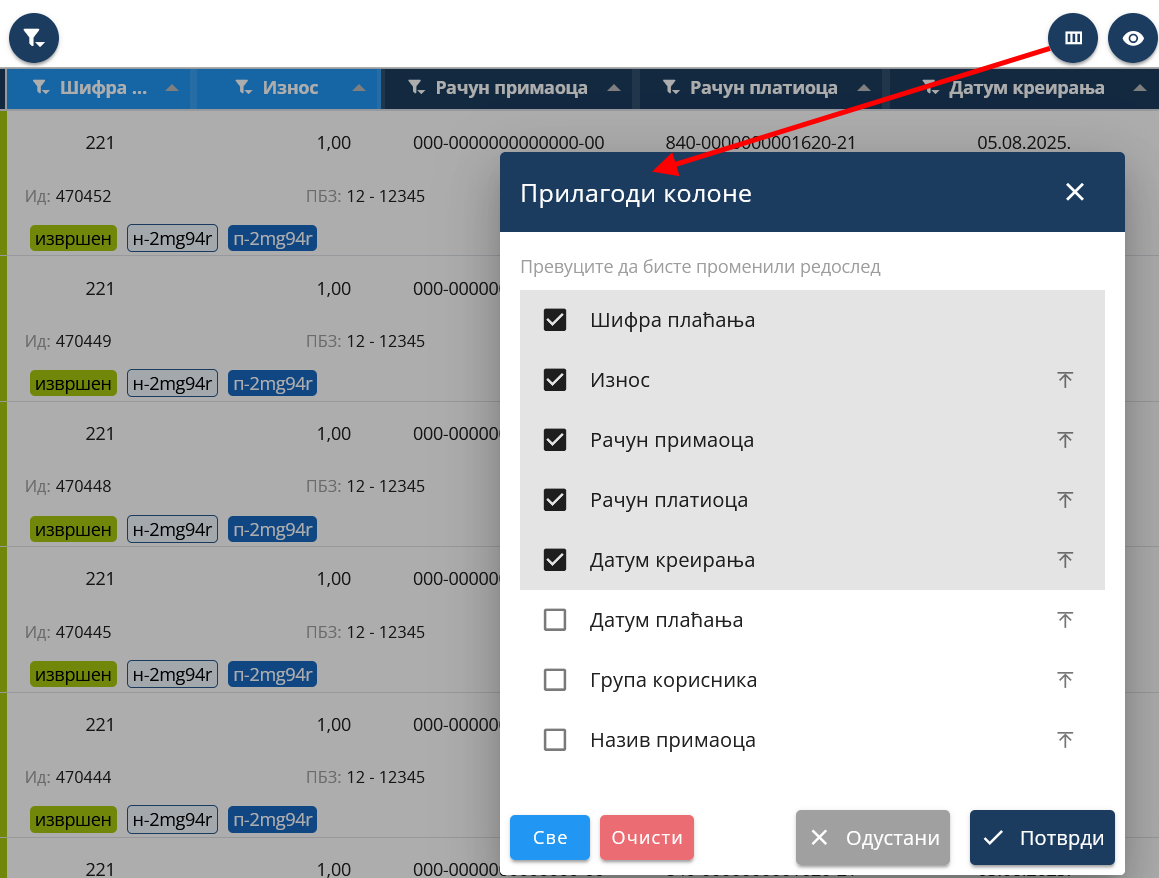Click the Очисти button
1159x878 pixels.
coord(646,838)
